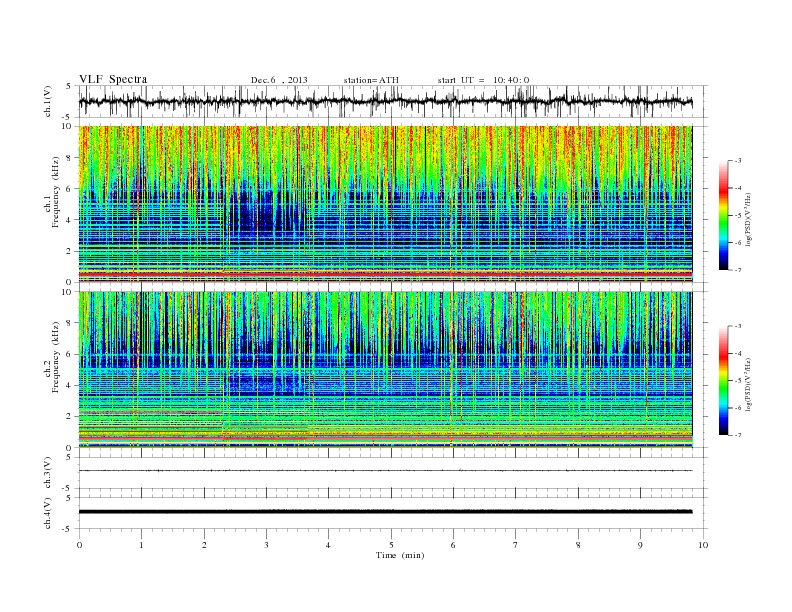Click time axis tick label '0'

click(x=79, y=545)
